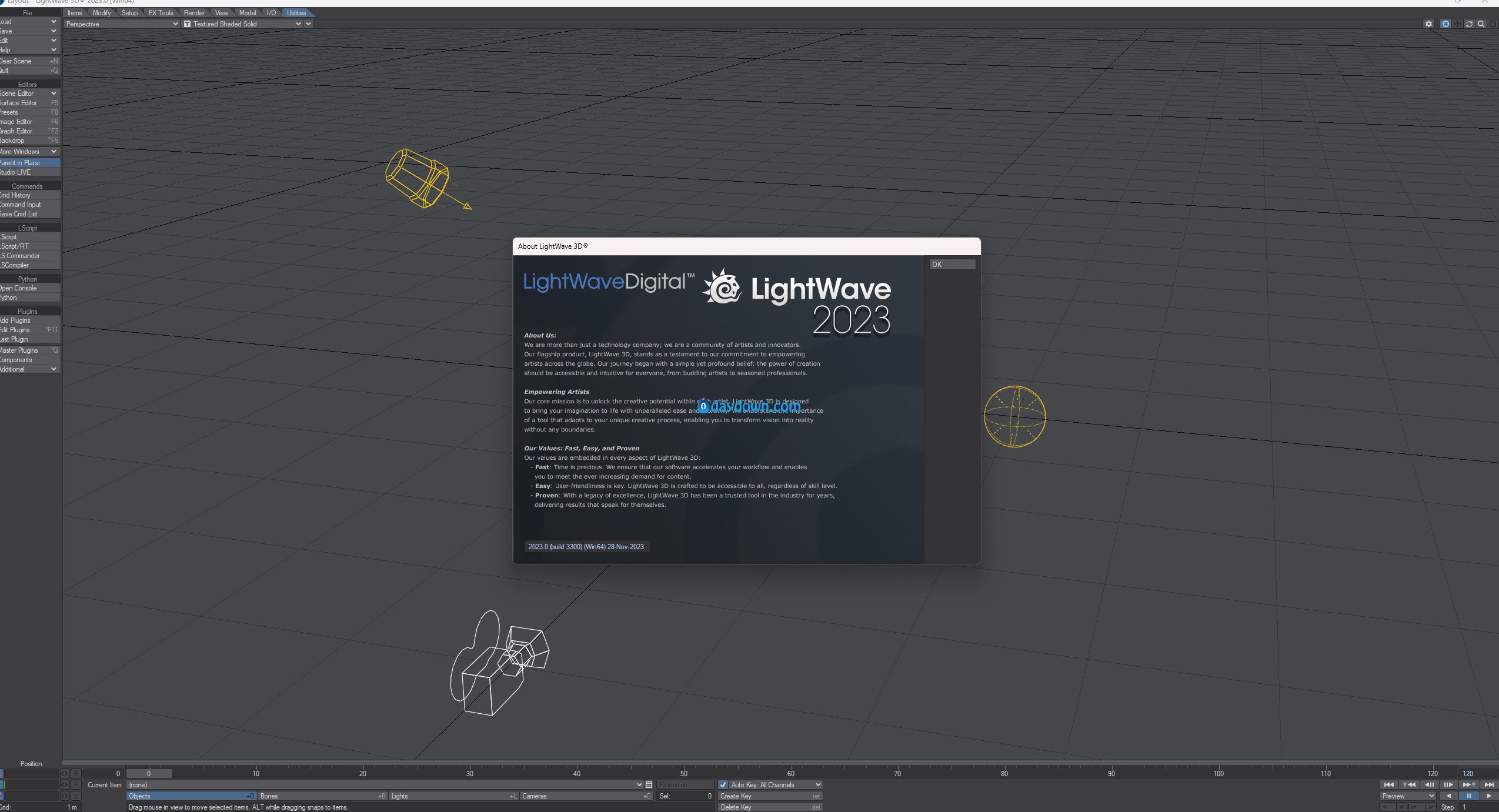
Task: Toggle Auto Key checkbox
Action: point(723,785)
